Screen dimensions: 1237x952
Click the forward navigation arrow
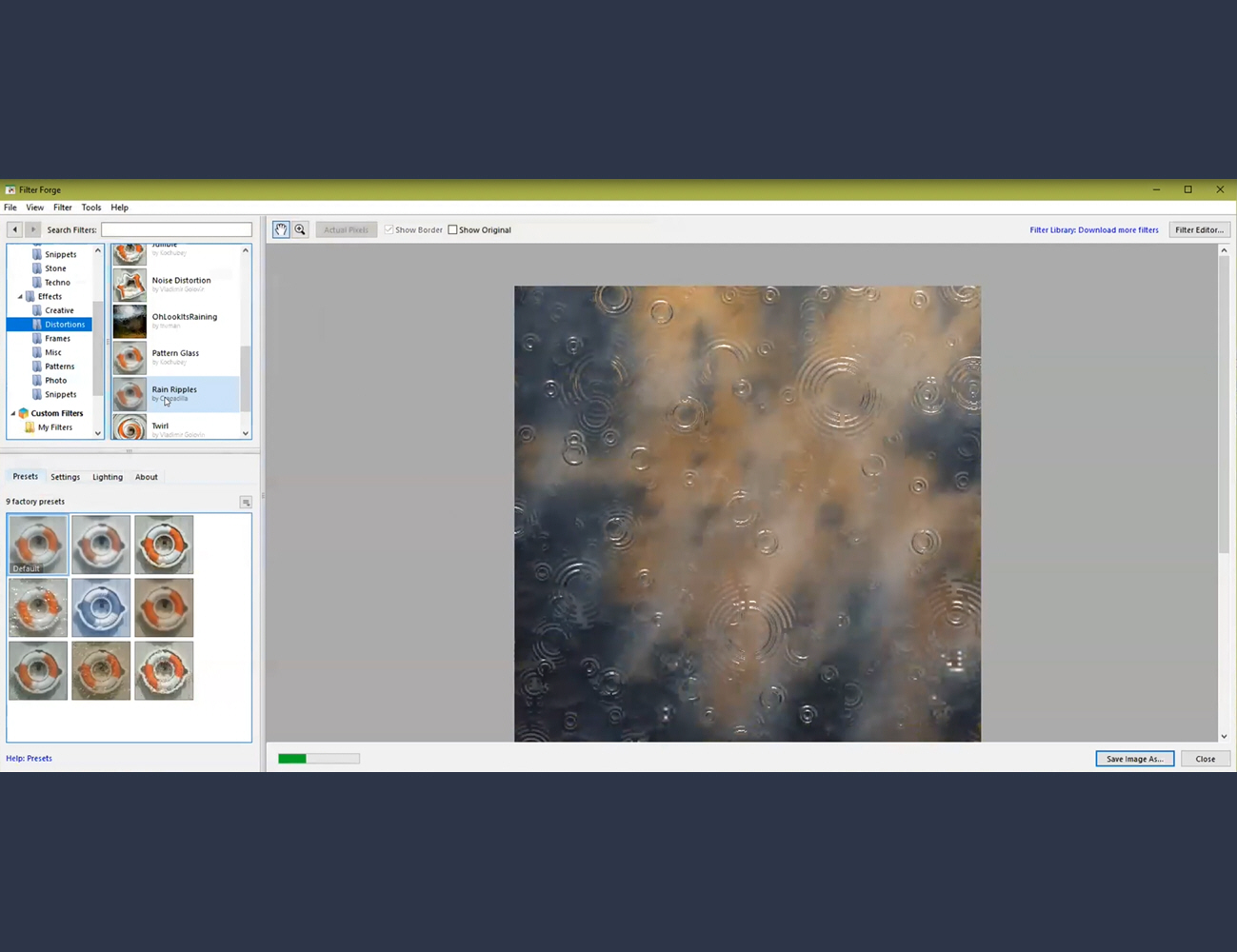pos(32,229)
